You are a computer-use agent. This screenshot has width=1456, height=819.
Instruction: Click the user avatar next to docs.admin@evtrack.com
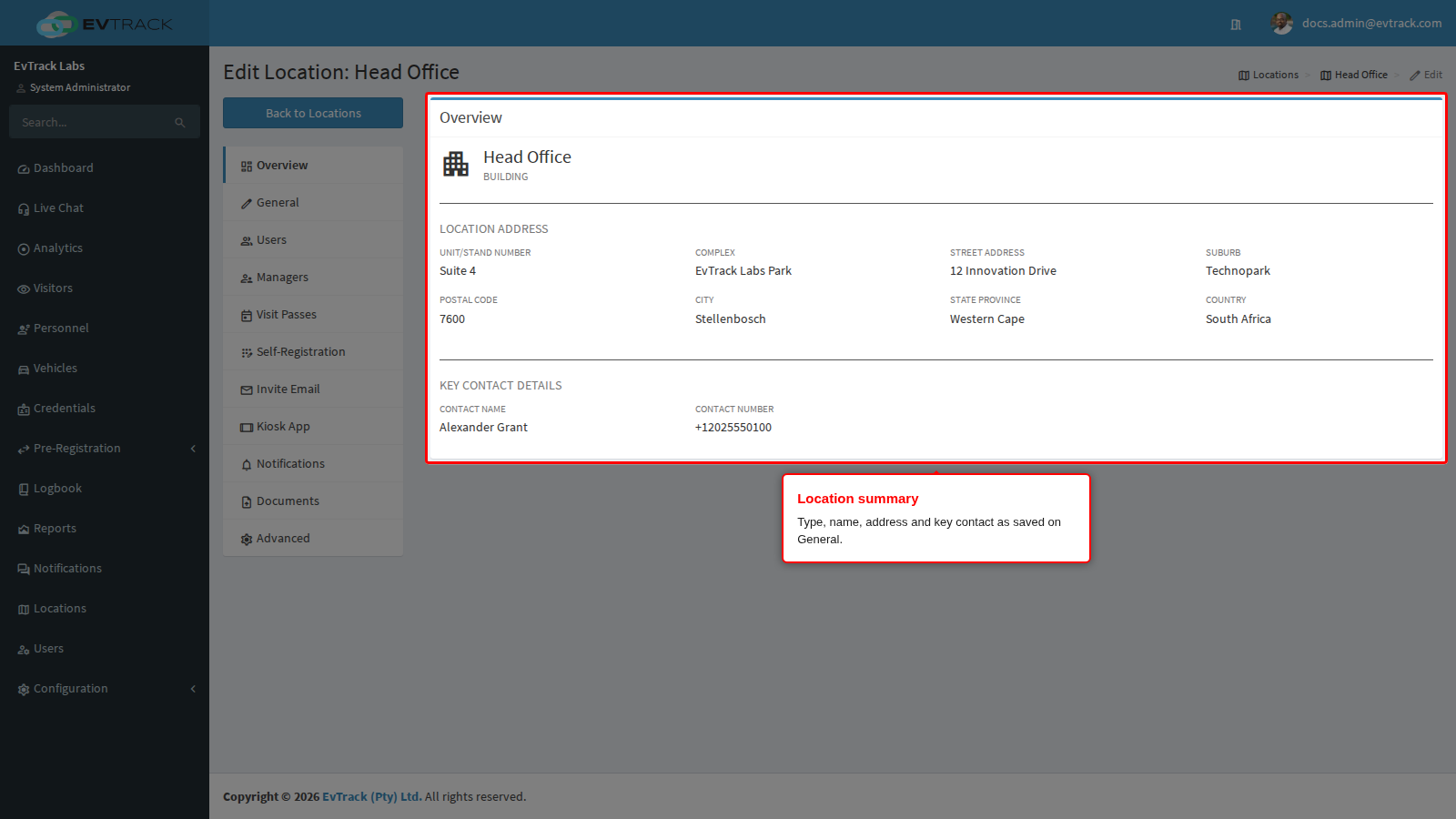(1282, 24)
